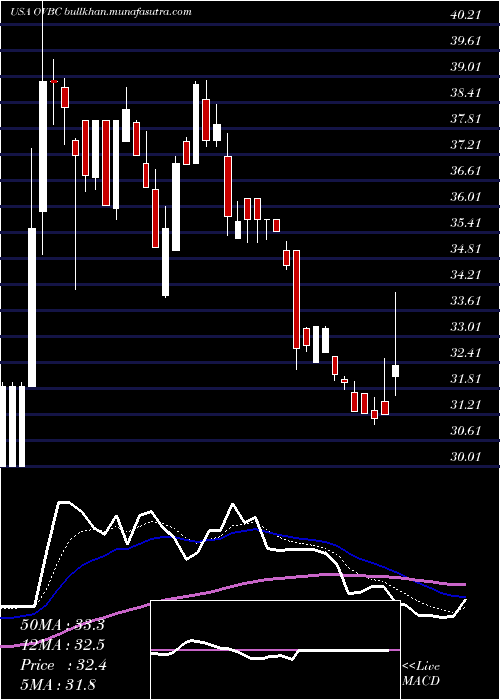Click the 31.21 price axis label
Screen dimensions: 500x700
[467, 405]
